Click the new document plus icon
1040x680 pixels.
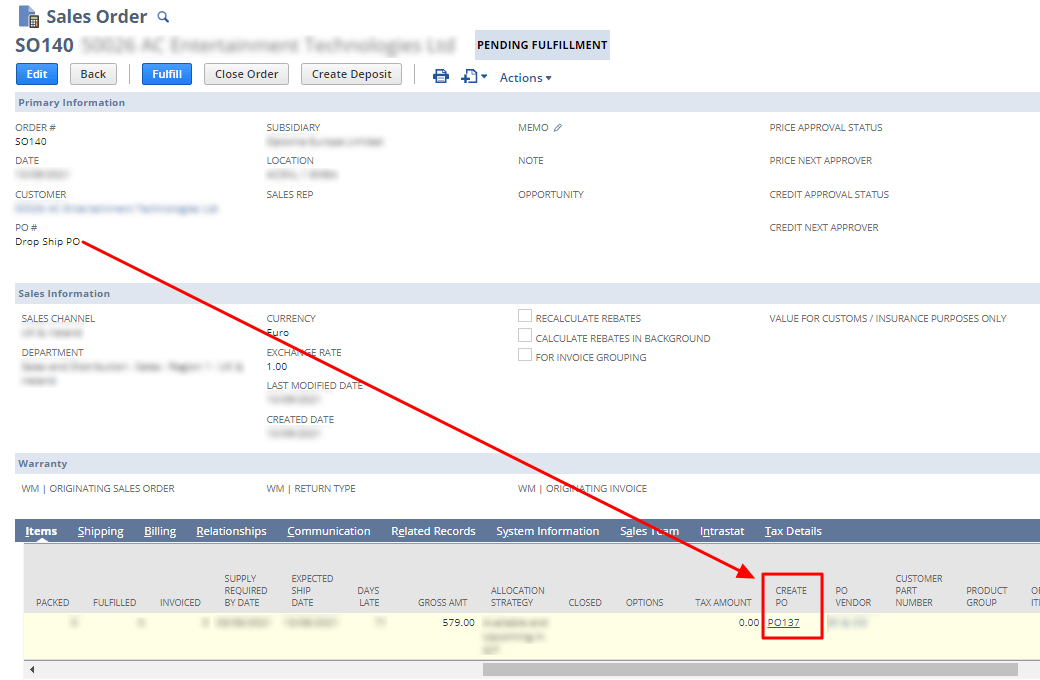[470, 76]
